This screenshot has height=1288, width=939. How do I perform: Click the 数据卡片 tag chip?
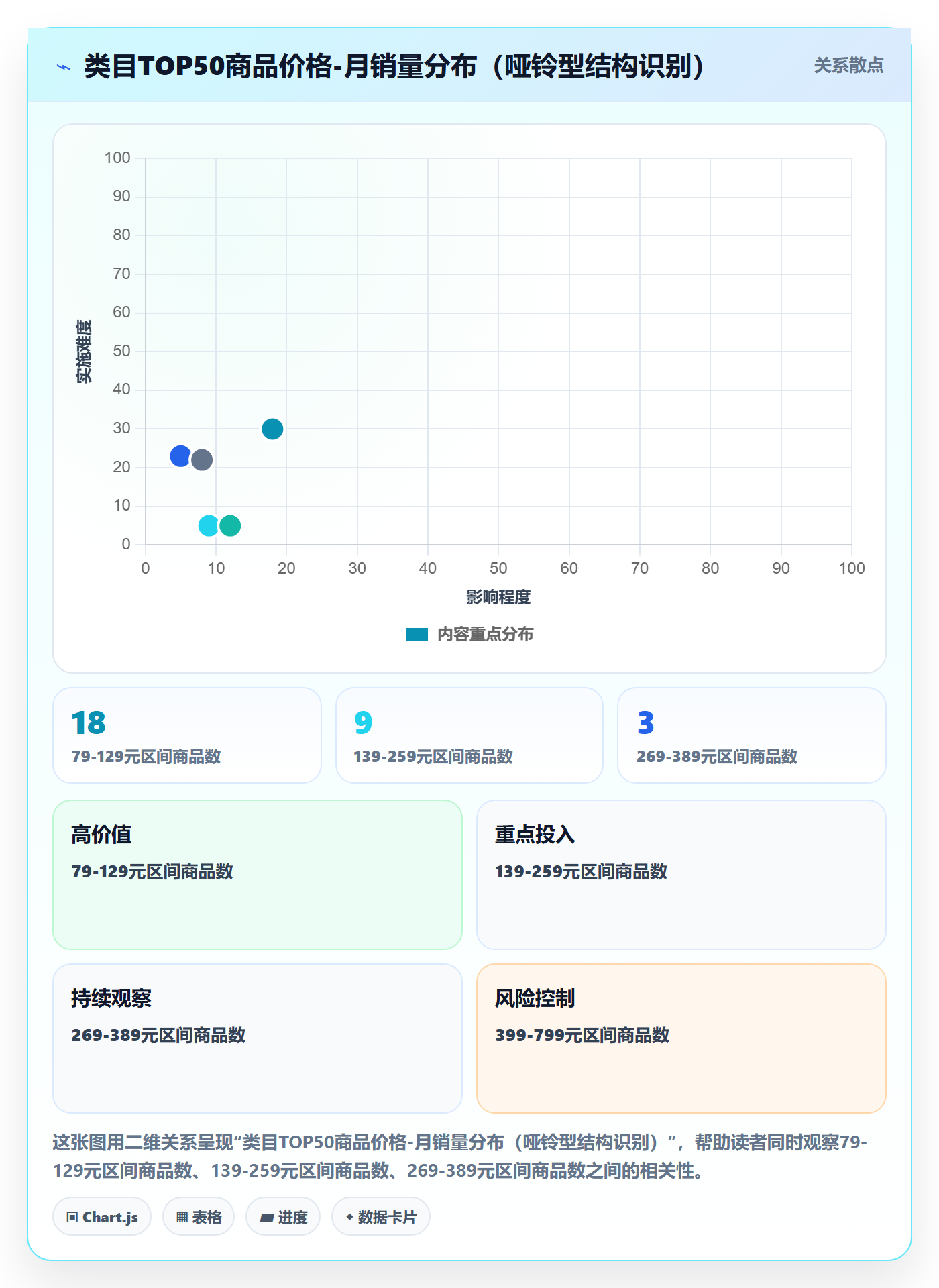[x=381, y=1217]
